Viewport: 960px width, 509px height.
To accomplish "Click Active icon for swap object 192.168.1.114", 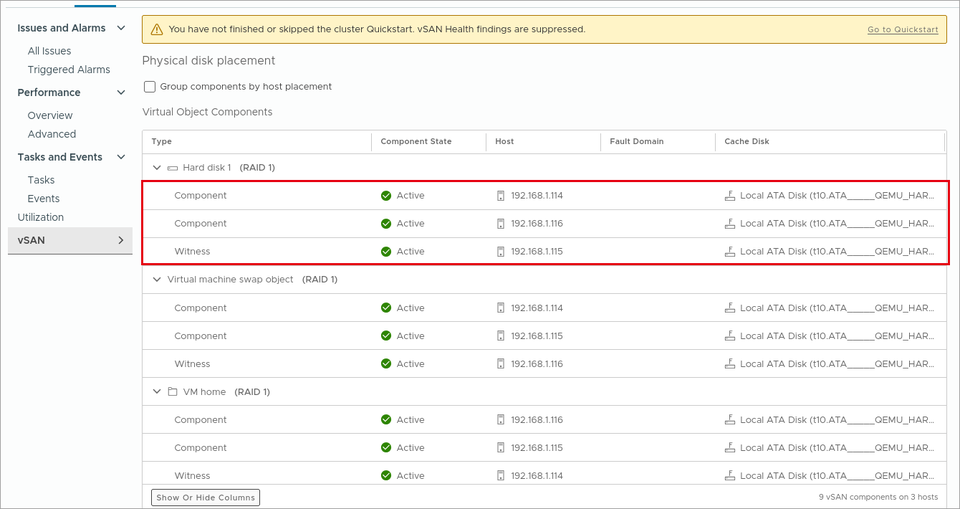I will (386, 308).
